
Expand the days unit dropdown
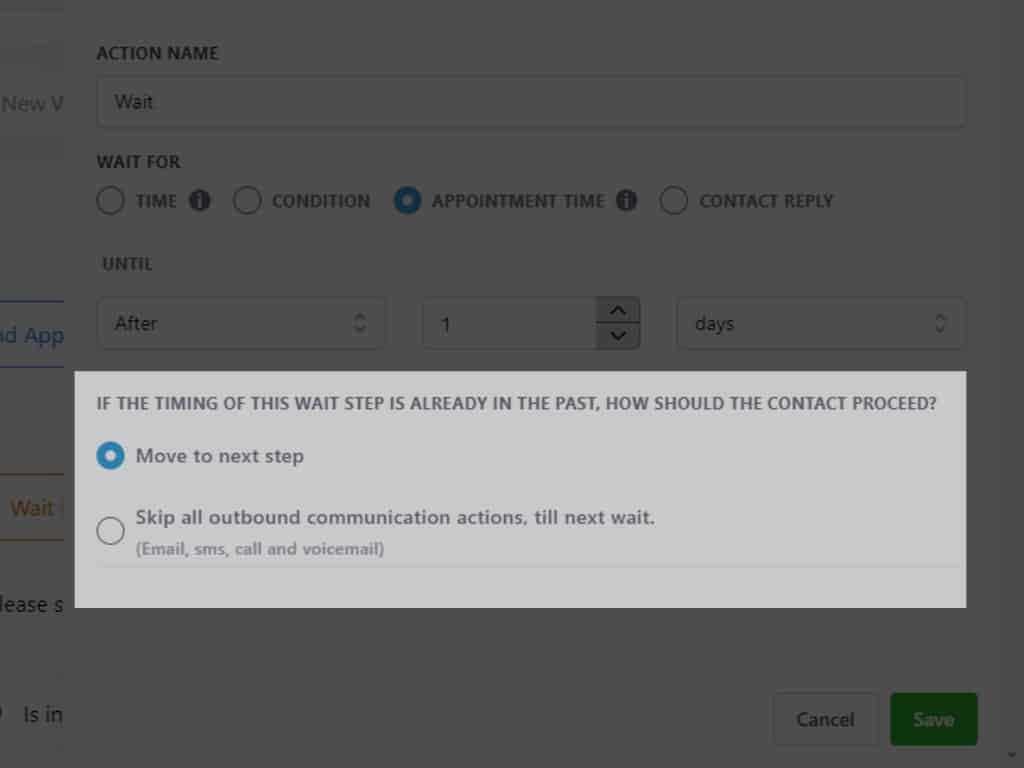pos(821,323)
